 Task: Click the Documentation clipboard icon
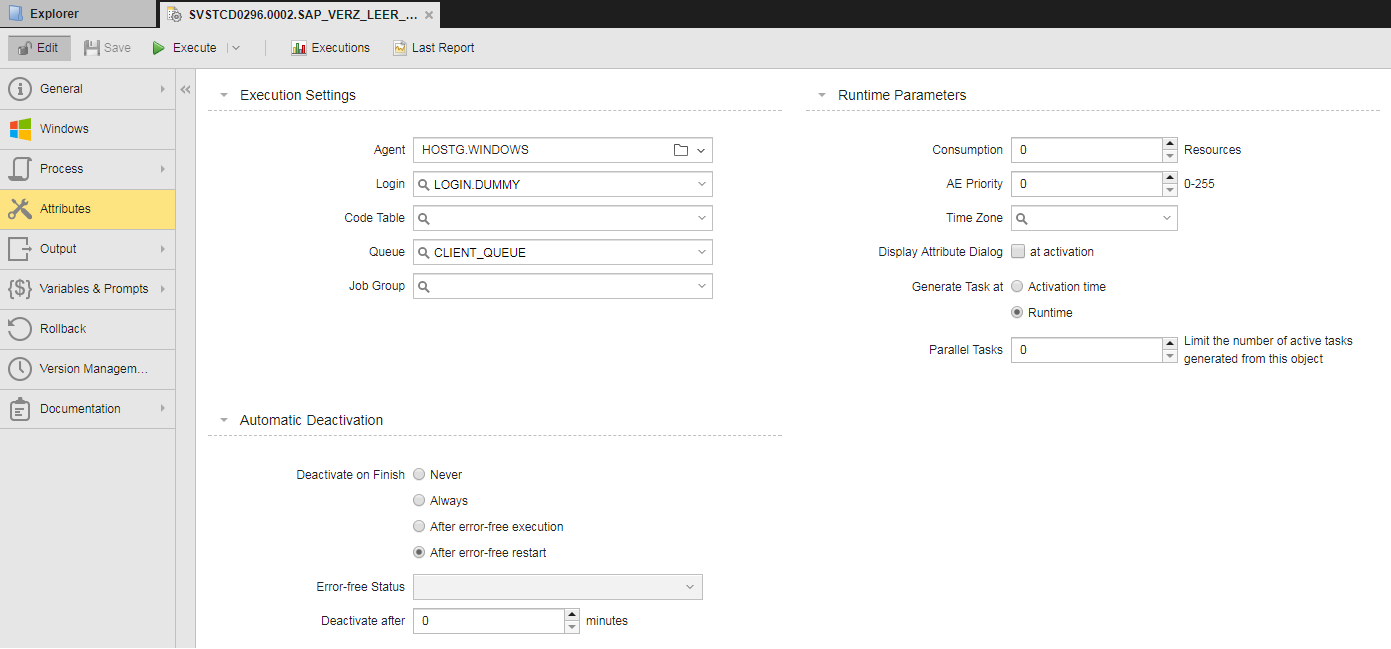pos(20,409)
